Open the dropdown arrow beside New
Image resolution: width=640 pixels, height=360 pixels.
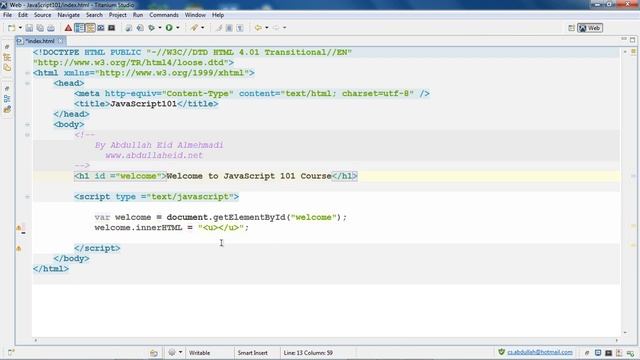[20, 28]
